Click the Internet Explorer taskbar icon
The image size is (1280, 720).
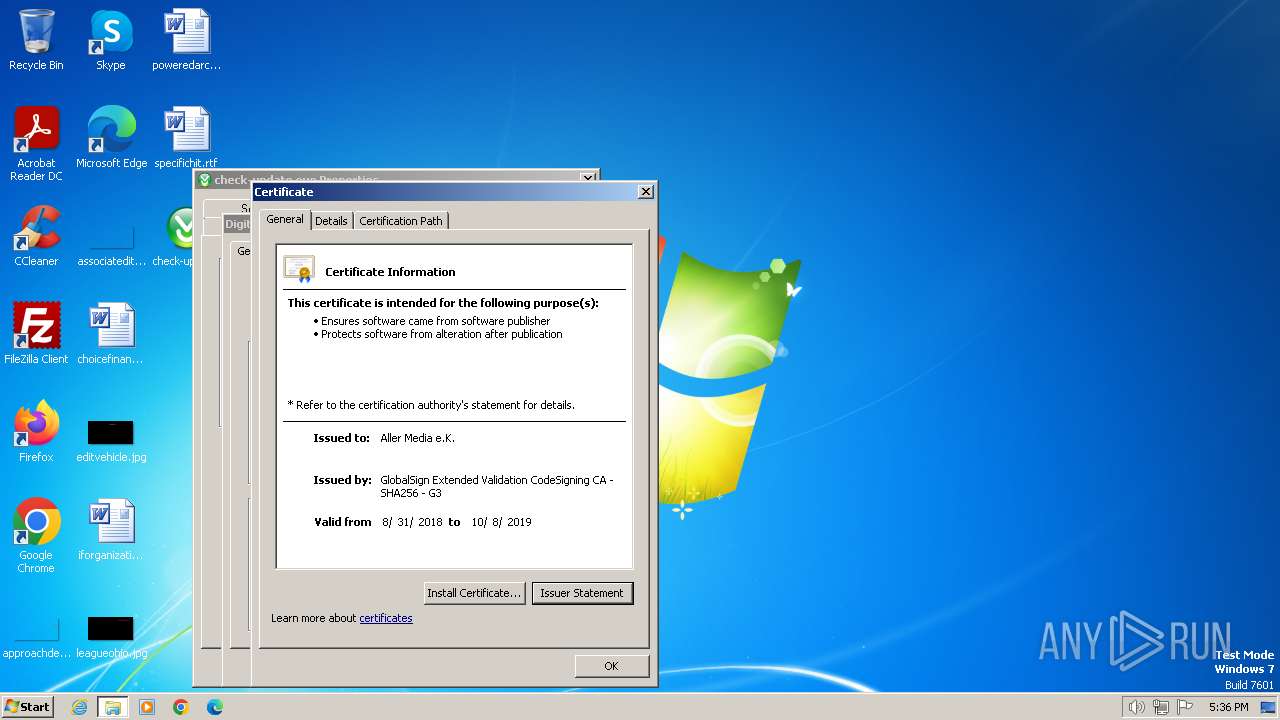79,707
